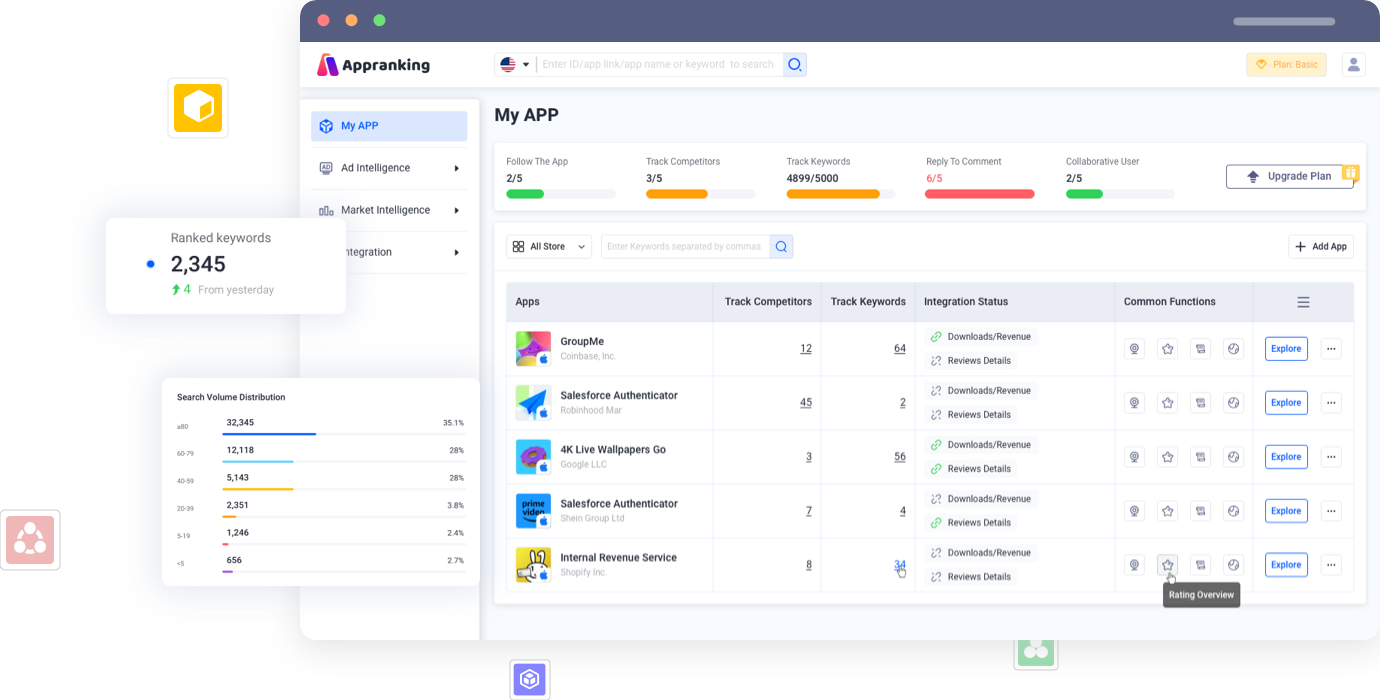Click the keyword filter search magnifier button
The height and width of the screenshot is (700, 1380).
tap(781, 246)
